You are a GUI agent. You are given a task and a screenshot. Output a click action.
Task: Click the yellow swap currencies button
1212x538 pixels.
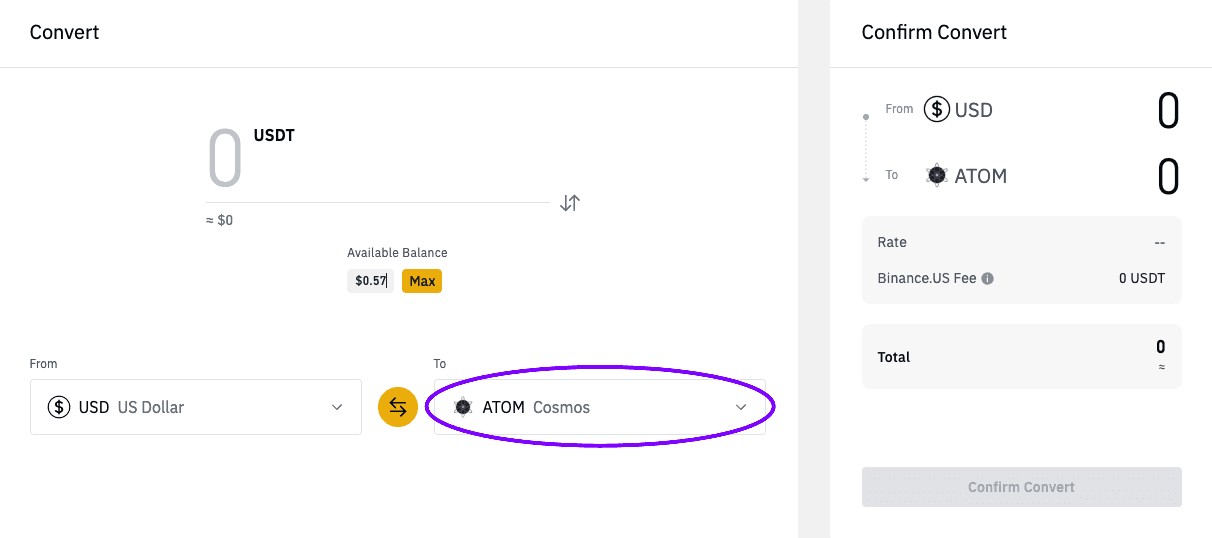tap(398, 407)
